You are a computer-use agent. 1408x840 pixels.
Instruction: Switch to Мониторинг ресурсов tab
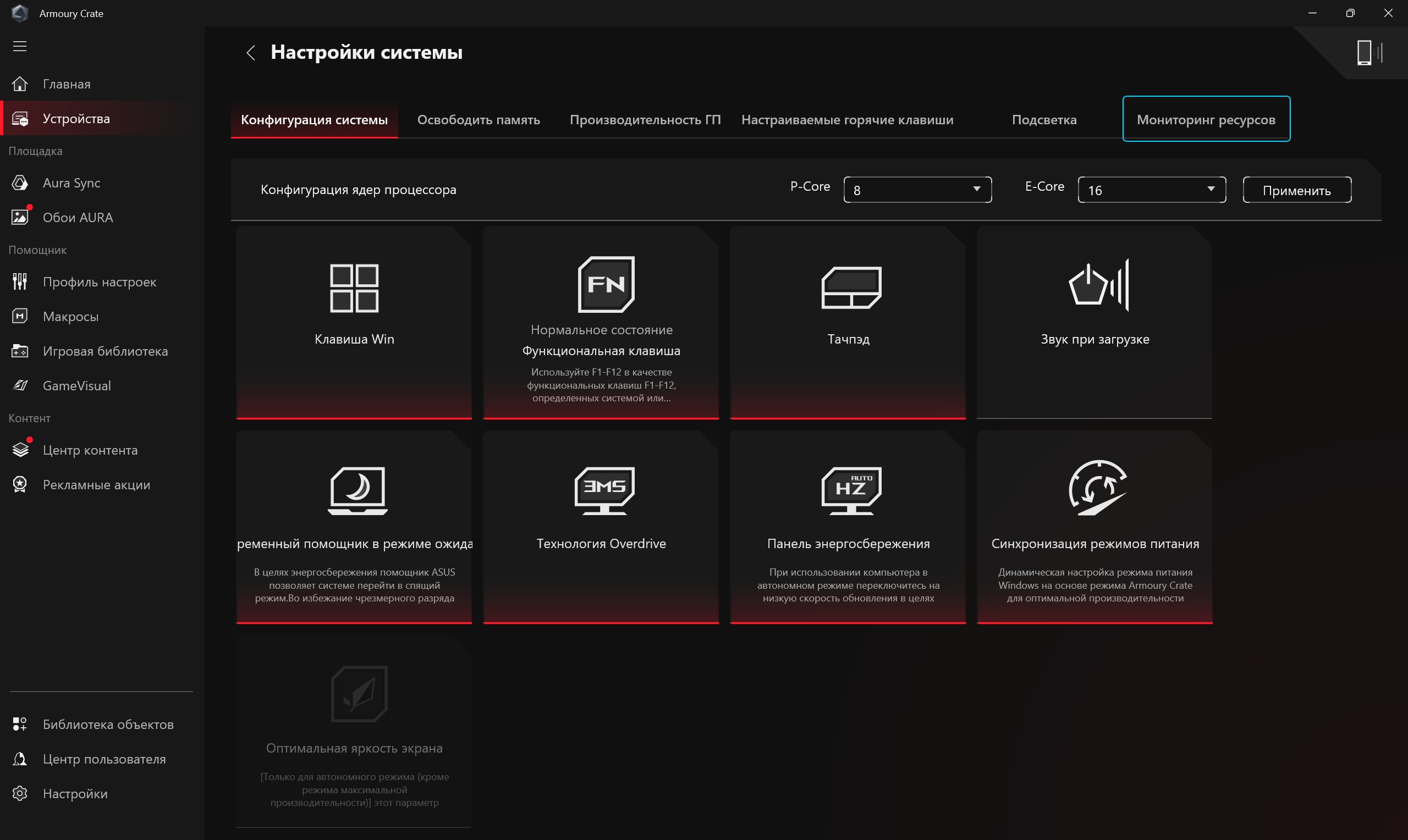pos(1206,119)
